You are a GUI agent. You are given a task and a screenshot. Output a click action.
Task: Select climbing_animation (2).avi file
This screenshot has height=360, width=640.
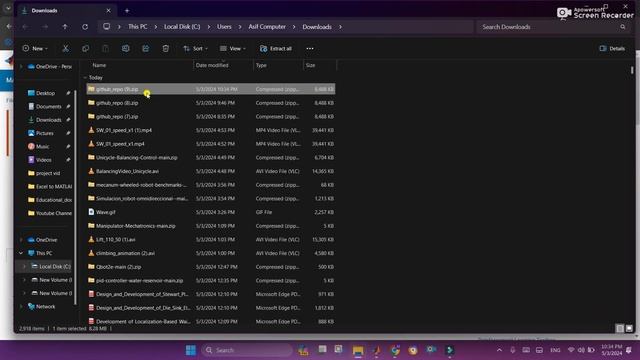pyautogui.click(x=211, y=253)
